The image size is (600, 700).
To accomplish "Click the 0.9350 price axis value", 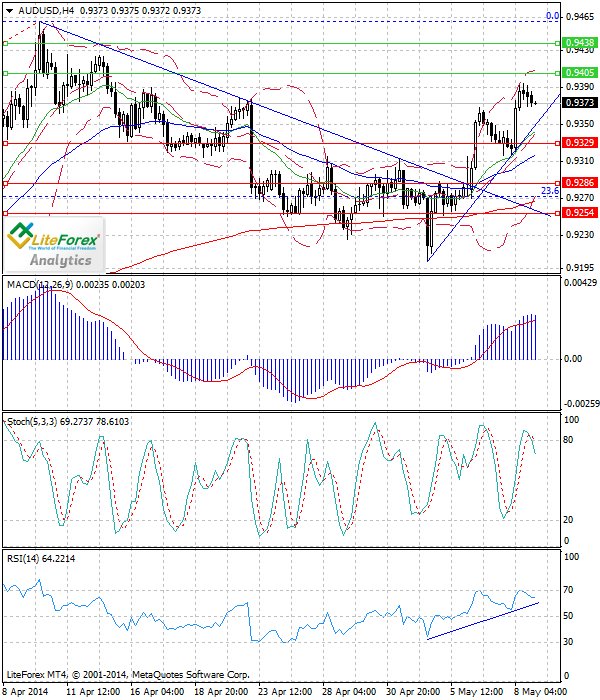I will tap(580, 124).
